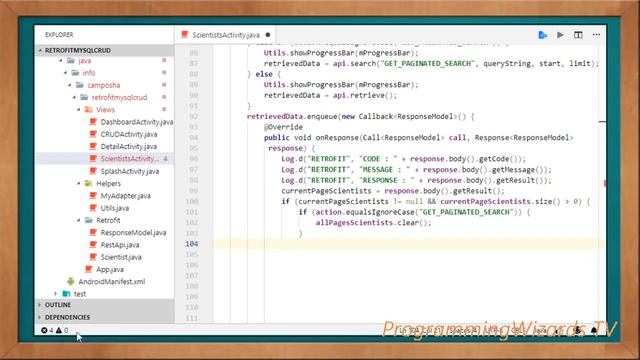Image resolution: width=640 pixels, height=360 pixels.
Task: Open the blue debug run icon in editor toolbar
Action: tap(542, 35)
